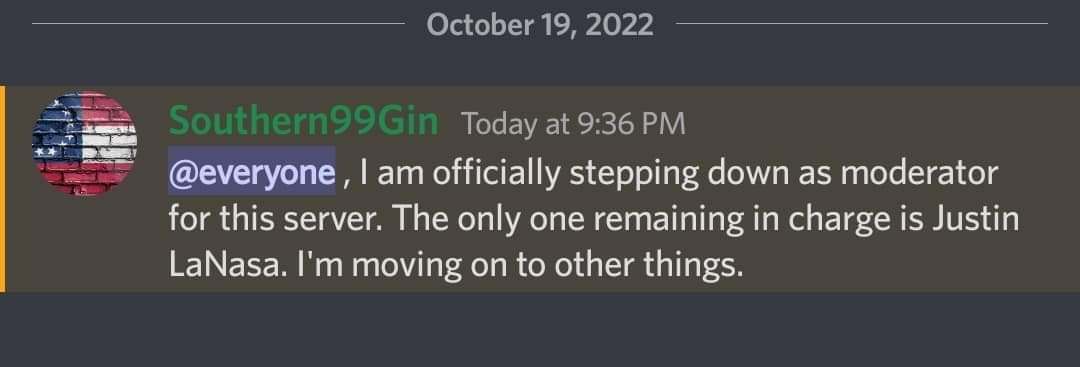Viewport: 1080px width, 367px height.
Task: Click the divider line right of the date
Action: point(862,23)
